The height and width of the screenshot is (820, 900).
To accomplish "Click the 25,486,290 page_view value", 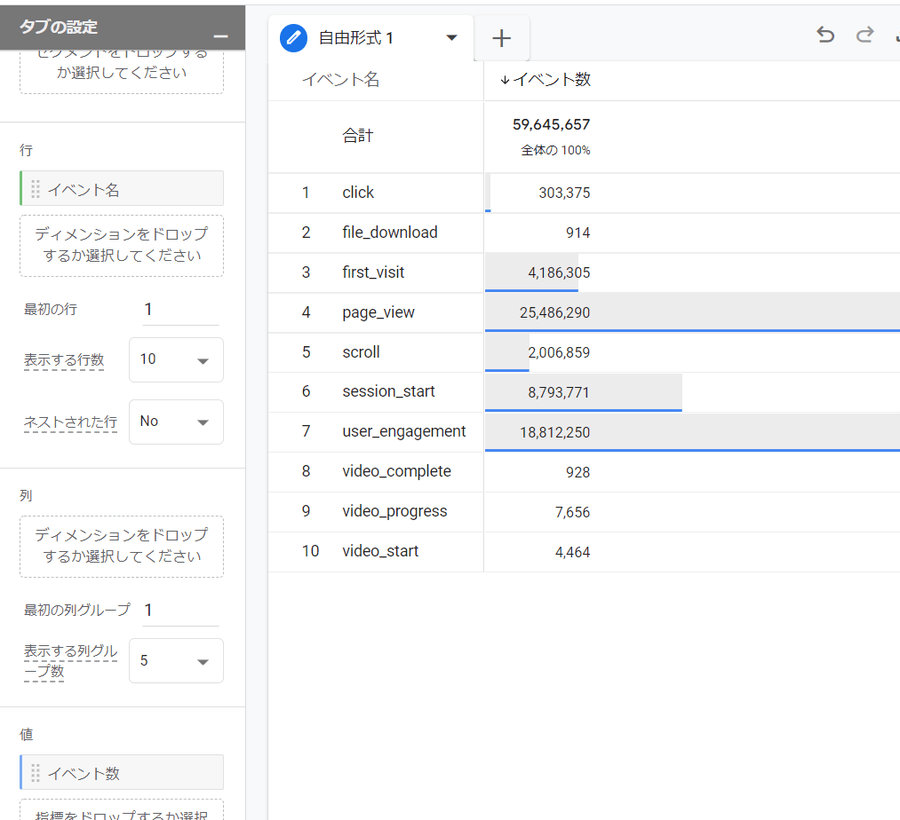I will click(554, 313).
